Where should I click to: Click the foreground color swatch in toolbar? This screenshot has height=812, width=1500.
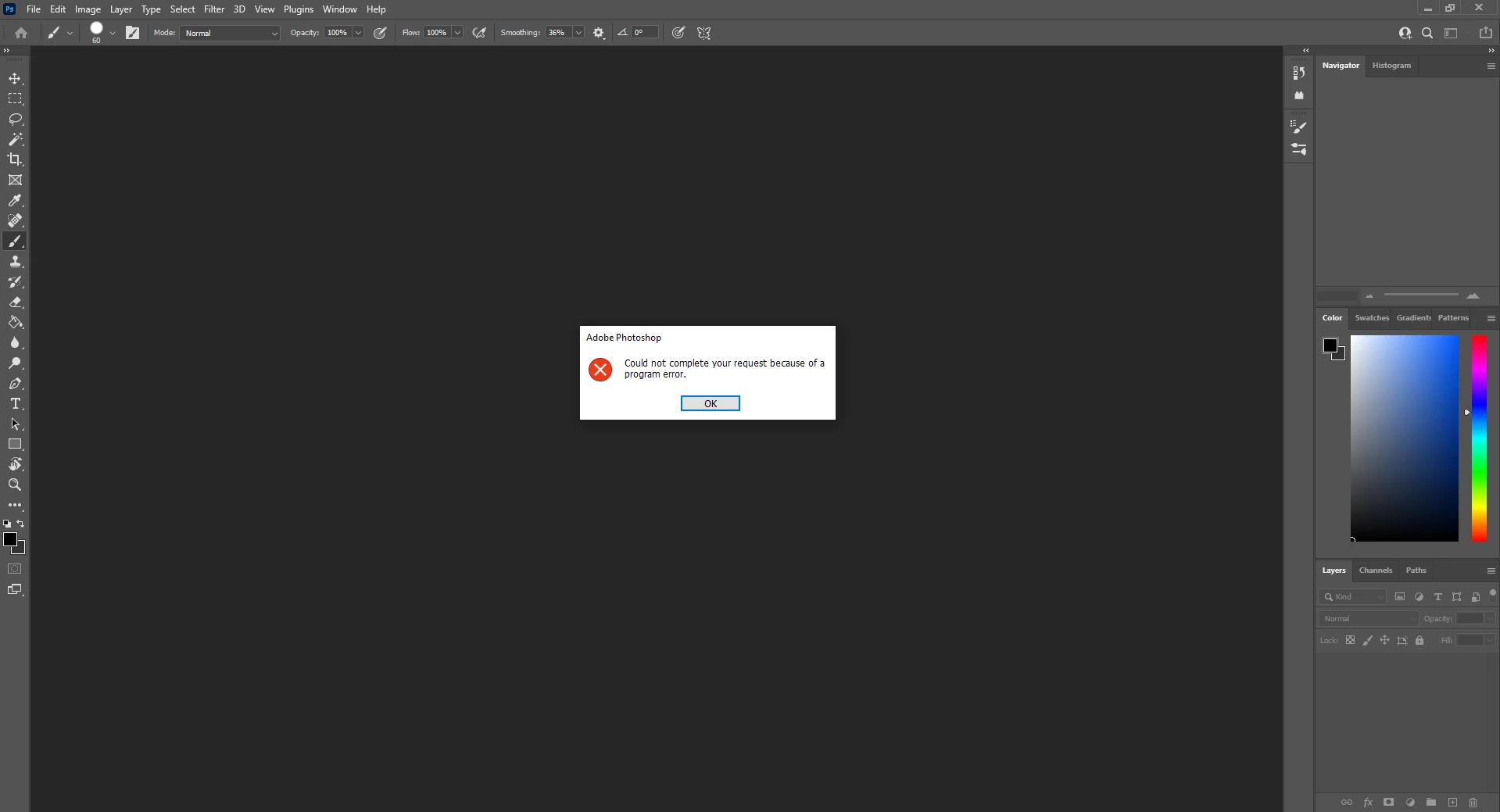click(x=10, y=540)
